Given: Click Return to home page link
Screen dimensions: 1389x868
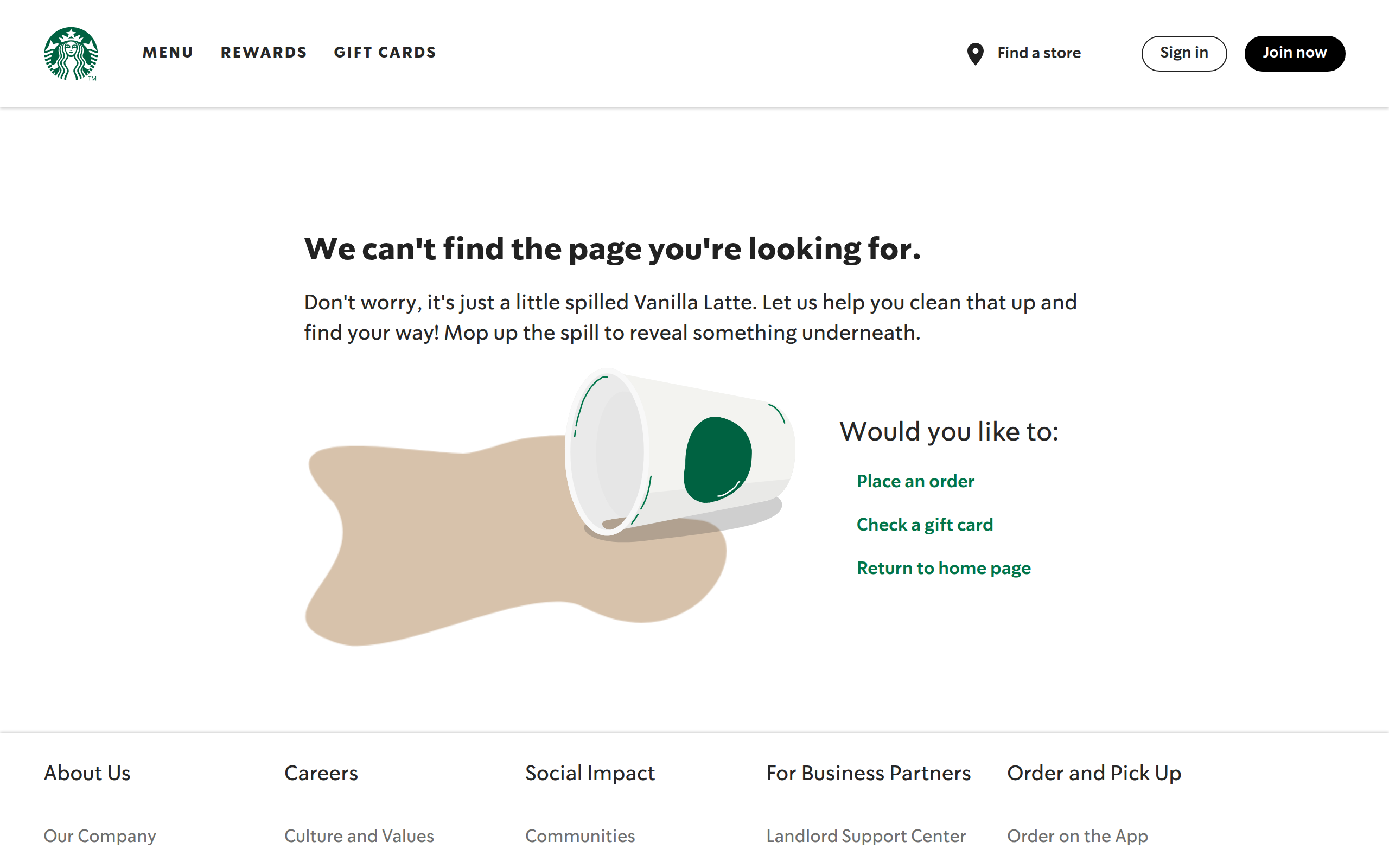Looking at the screenshot, I should (x=943, y=568).
